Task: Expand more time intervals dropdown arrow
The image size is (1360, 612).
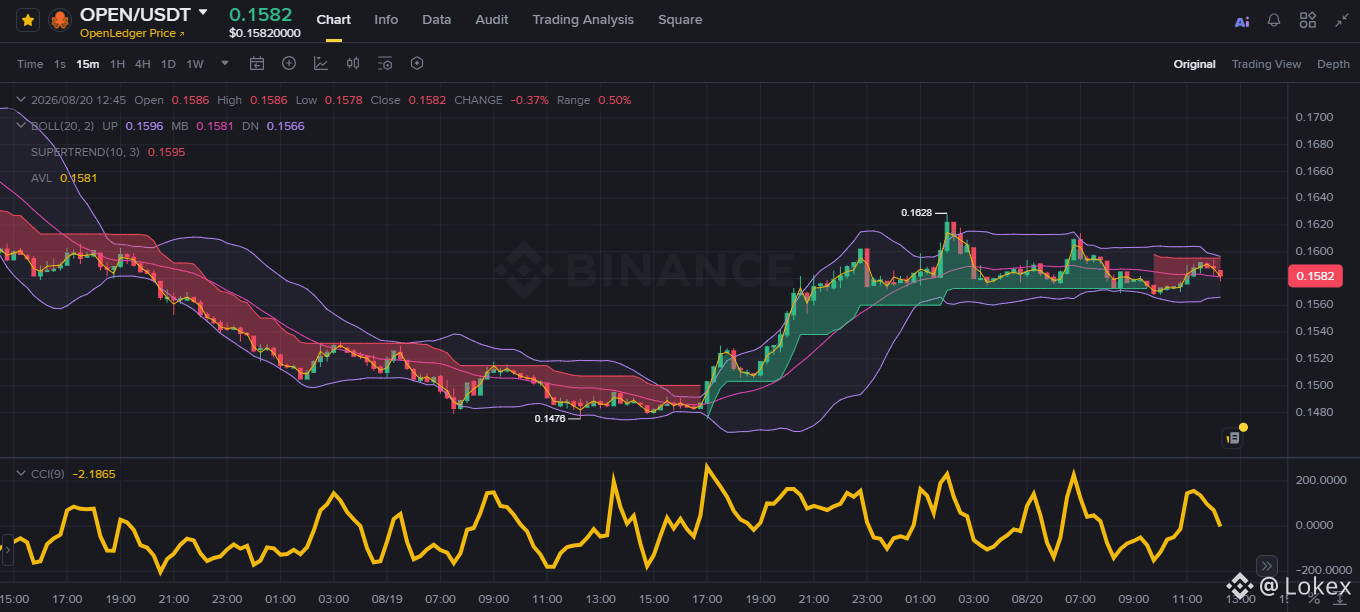Action: pos(225,63)
